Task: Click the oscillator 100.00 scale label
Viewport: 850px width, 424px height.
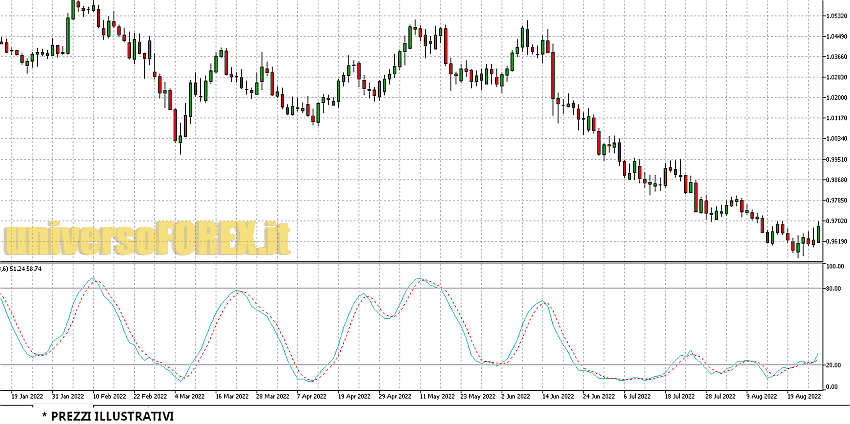Action: point(834,266)
